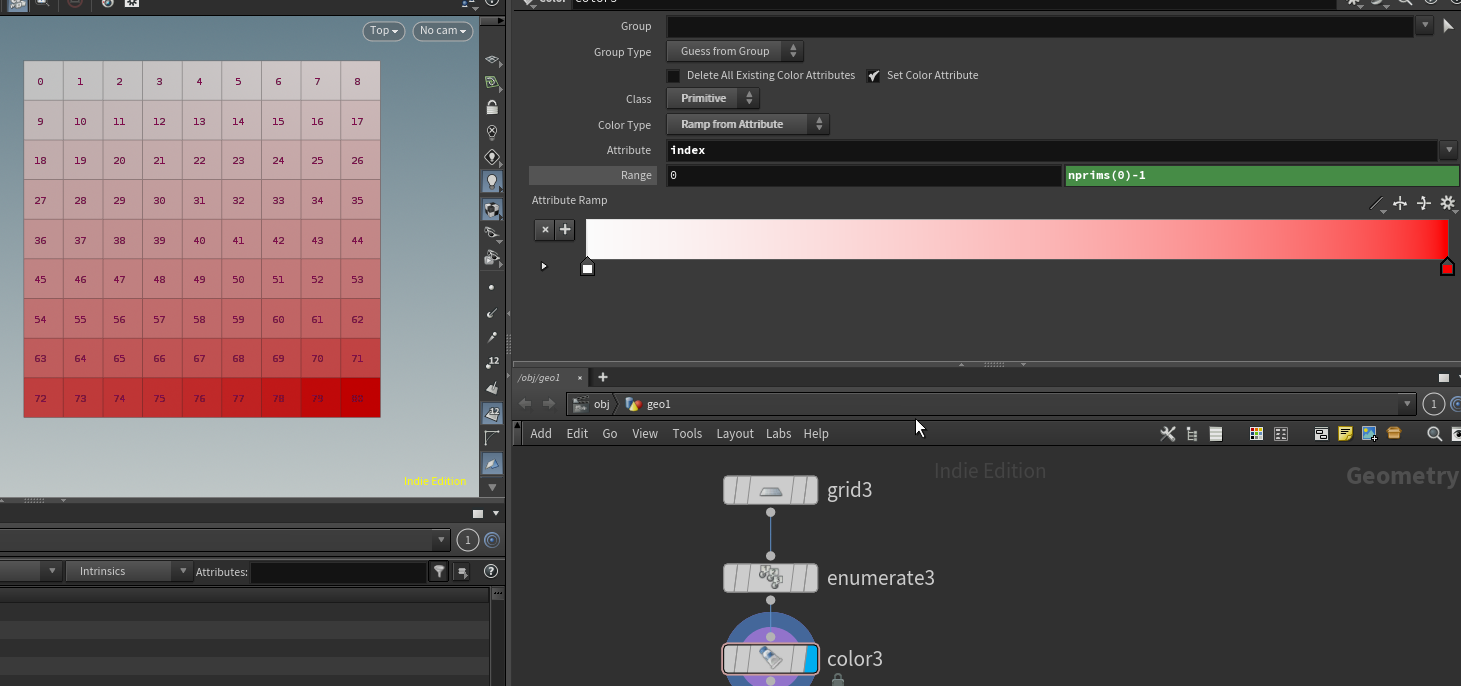Viewport: 1461px width, 686px height.
Task: Open the Layout menu
Action: coord(734,434)
